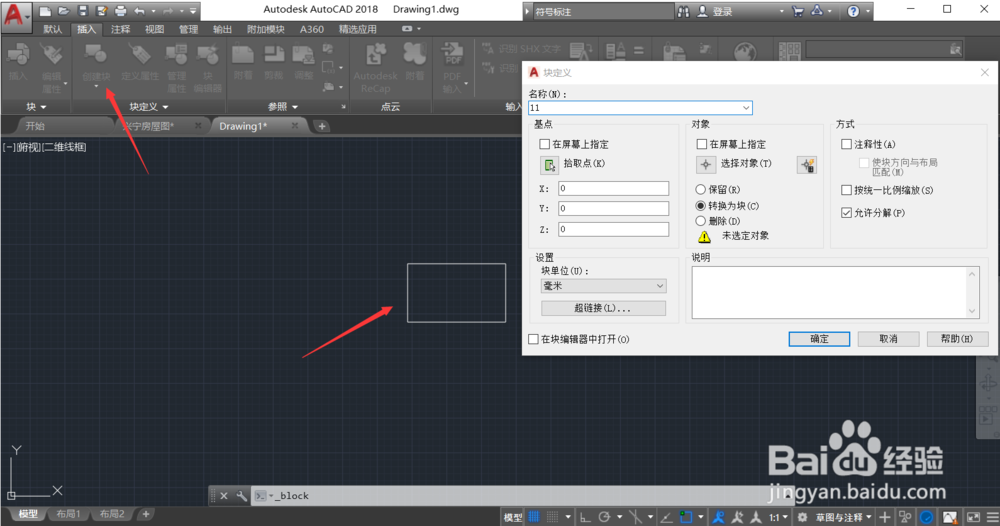Uncheck the 允许分解(P) checkbox
1000x526 pixels.
point(846,213)
